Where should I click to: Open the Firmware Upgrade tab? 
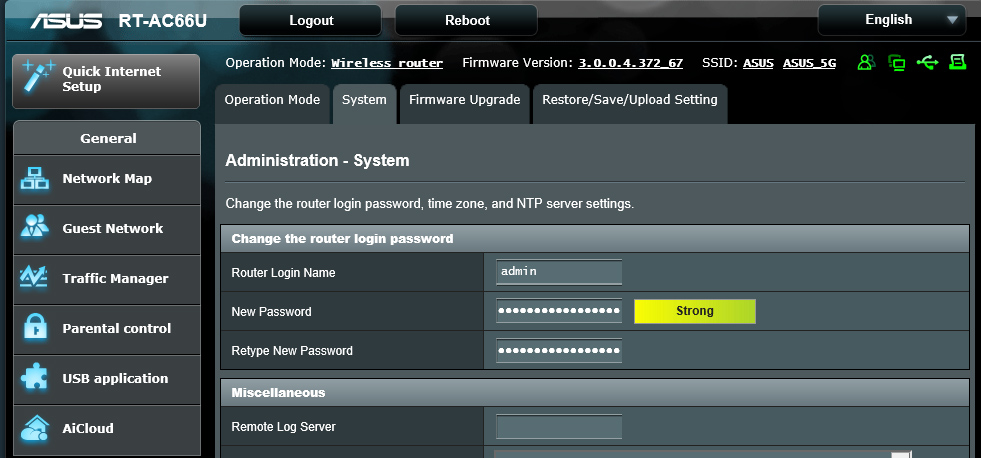click(x=464, y=100)
